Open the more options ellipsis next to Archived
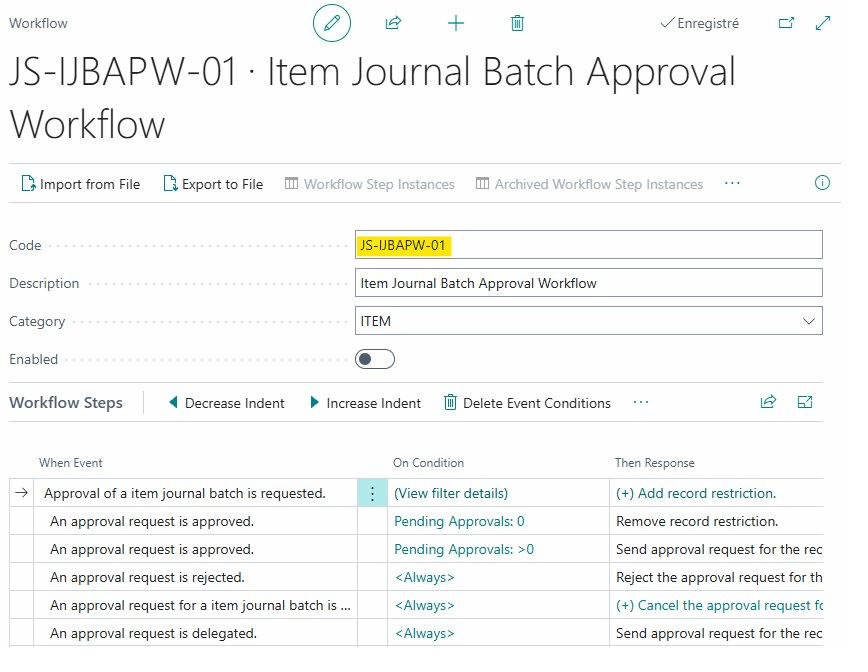Image resolution: width=868 pixels, height=672 pixels. pos(732,183)
